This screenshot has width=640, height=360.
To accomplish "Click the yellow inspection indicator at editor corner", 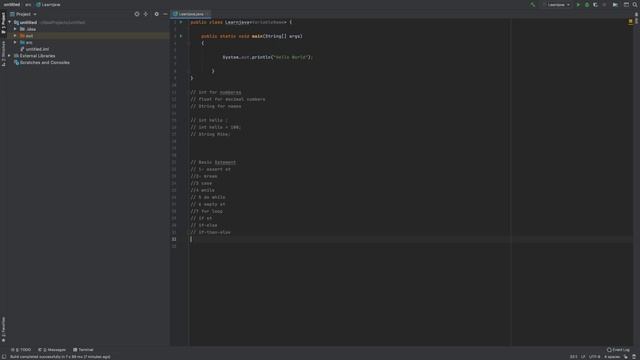I will tap(631, 21).
